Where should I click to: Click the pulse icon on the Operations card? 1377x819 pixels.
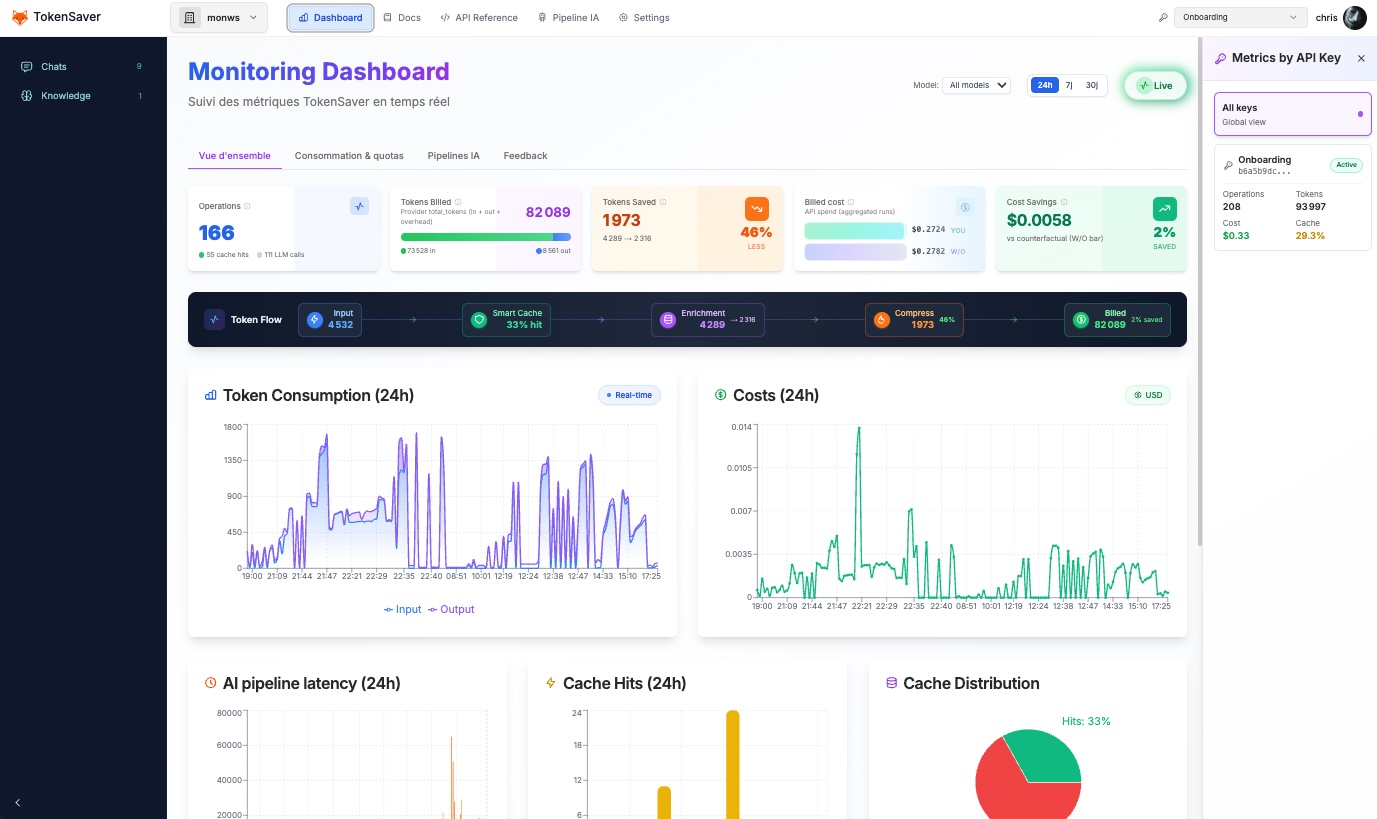pos(360,206)
